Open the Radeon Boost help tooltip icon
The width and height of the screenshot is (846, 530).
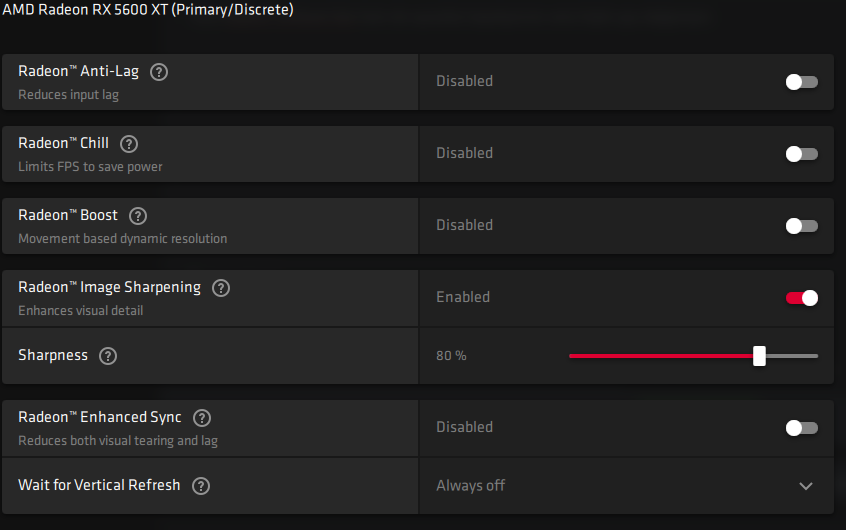pos(138,216)
